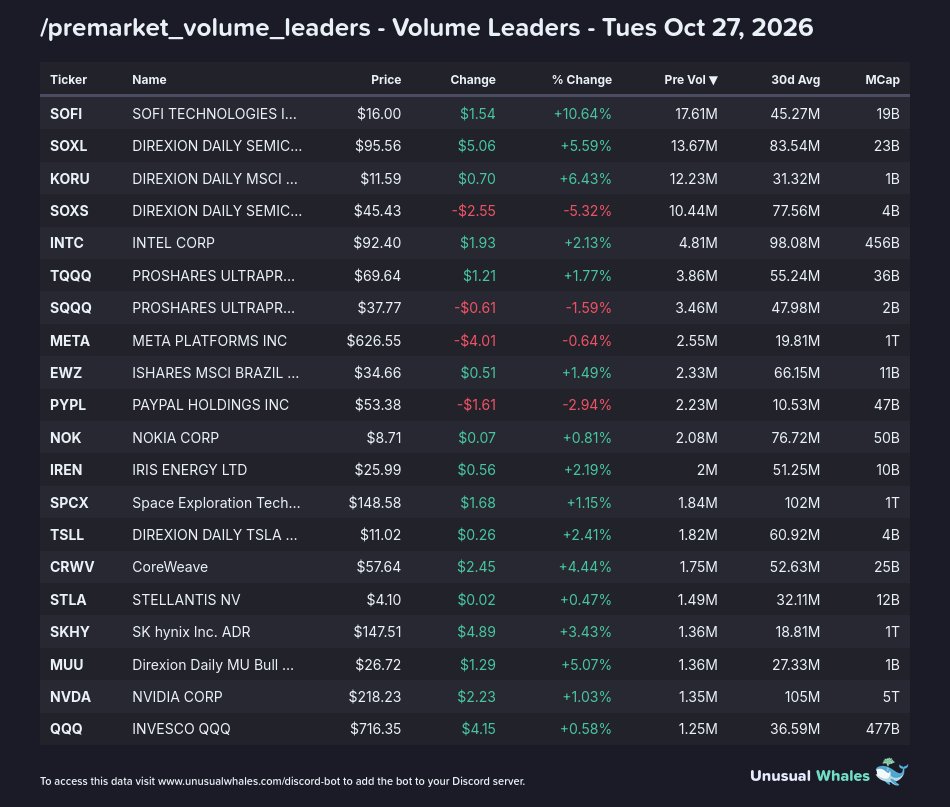Click the Space Exploration Tech... name
The width and height of the screenshot is (950, 807).
(x=216, y=503)
